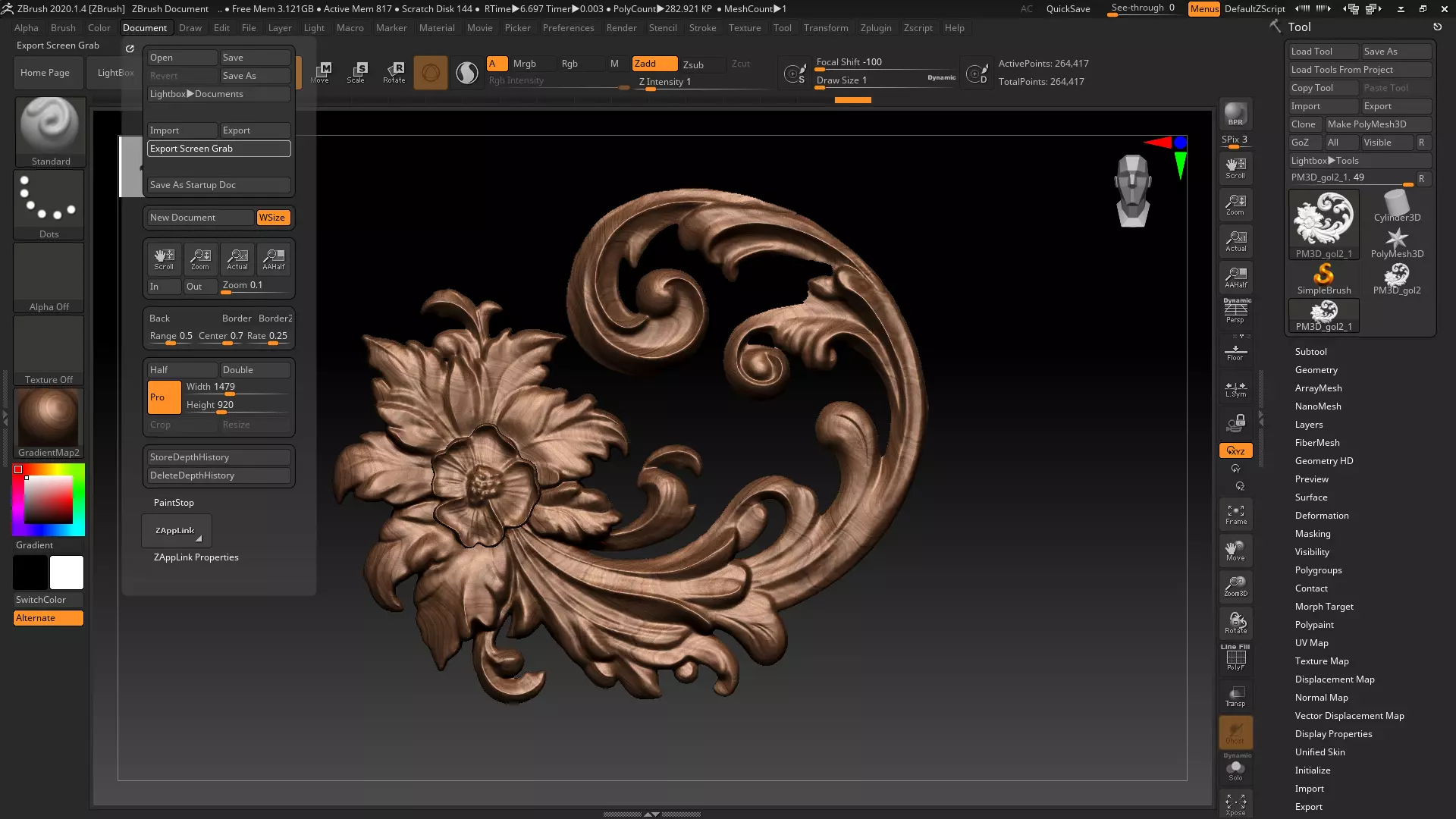Open the Zplugin menu
1456x819 pixels.
(x=876, y=28)
